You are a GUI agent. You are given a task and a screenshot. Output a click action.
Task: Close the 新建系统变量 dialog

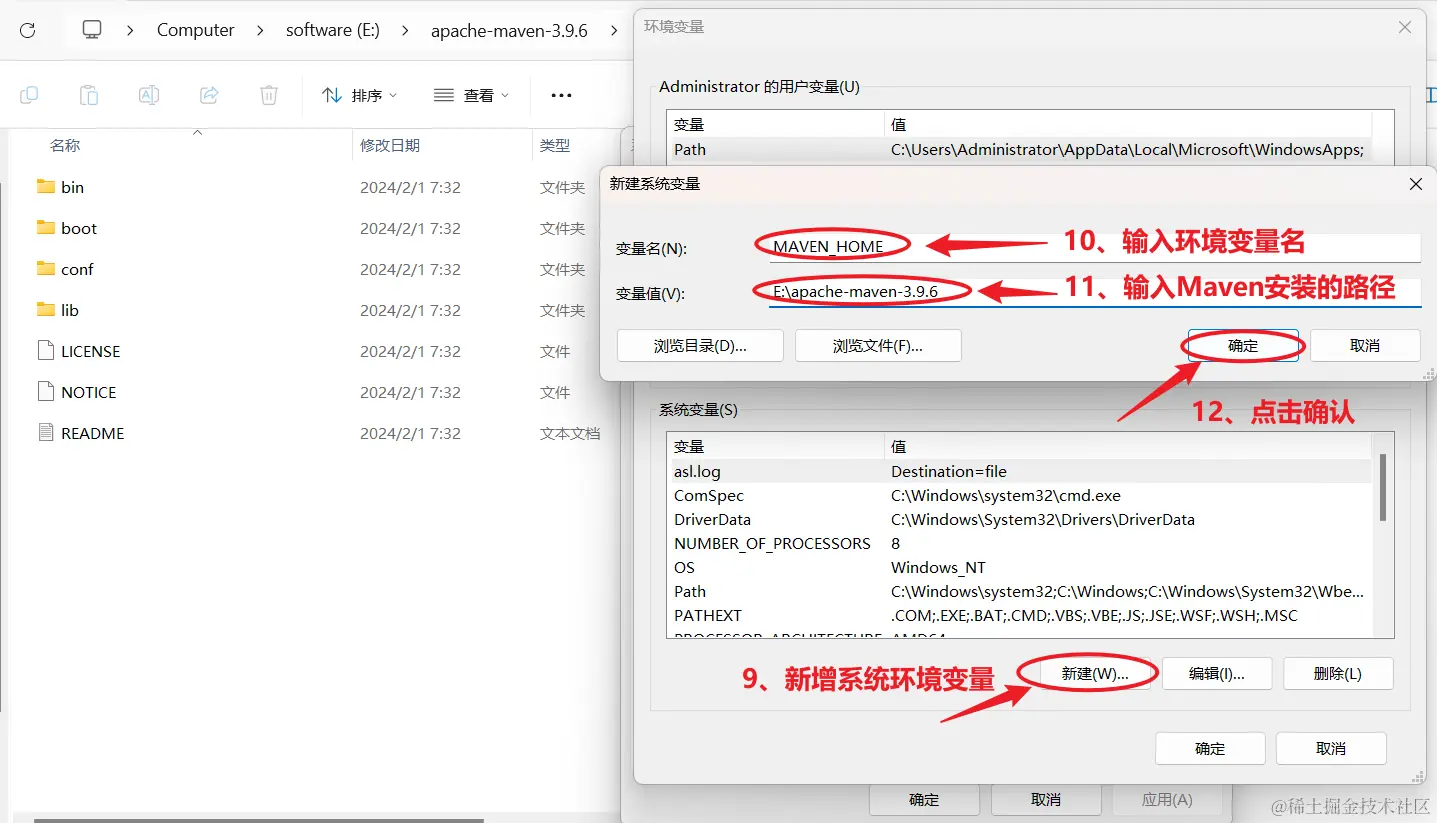tap(1415, 184)
